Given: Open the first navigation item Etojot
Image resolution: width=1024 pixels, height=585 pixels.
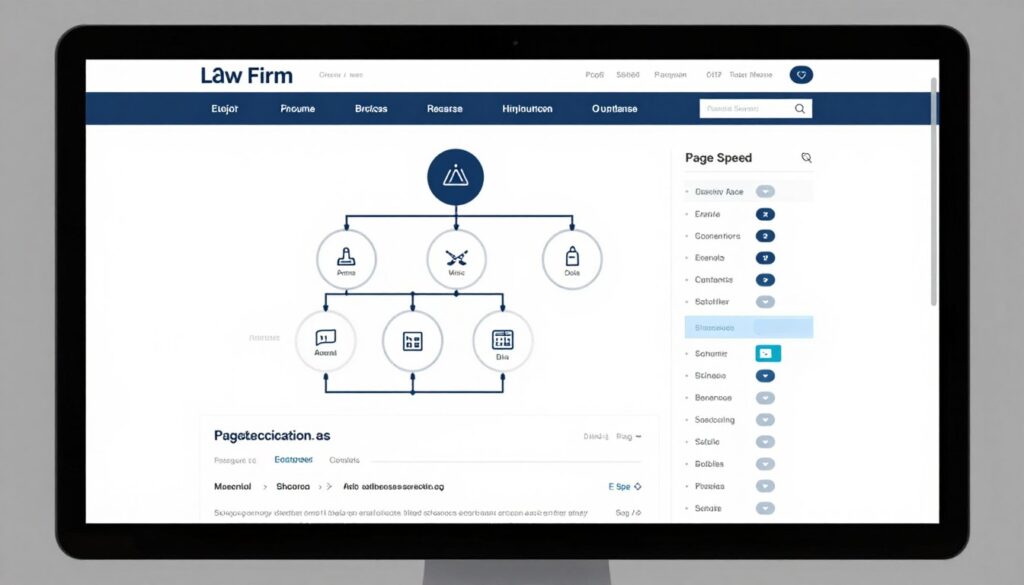Looking at the screenshot, I should click(224, 109).
